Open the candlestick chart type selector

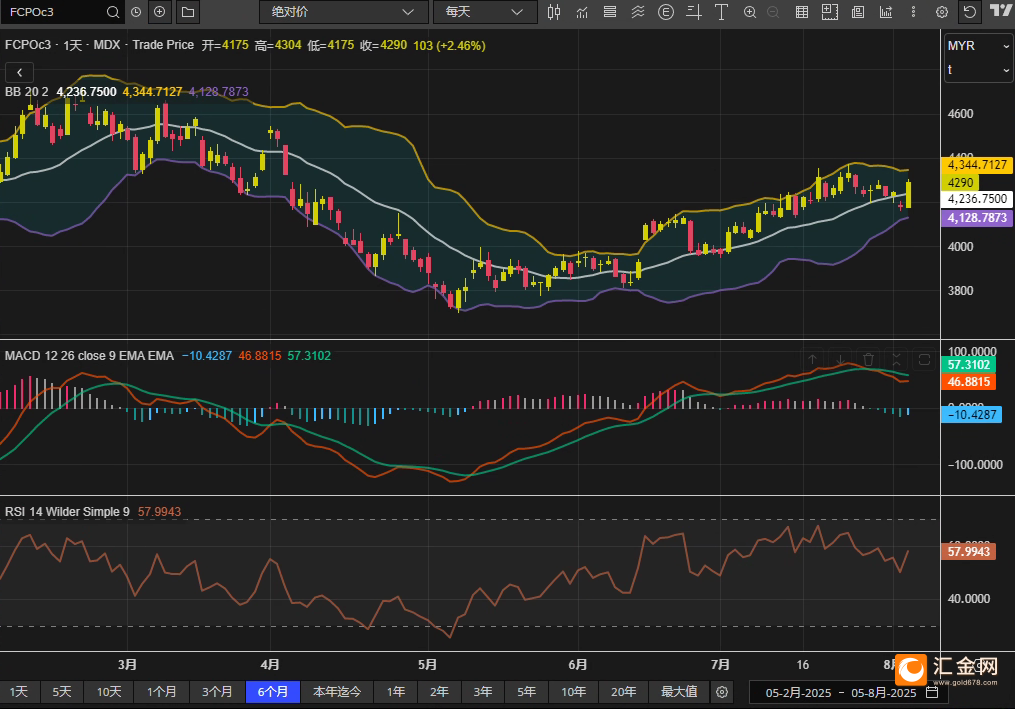[556, 12]
